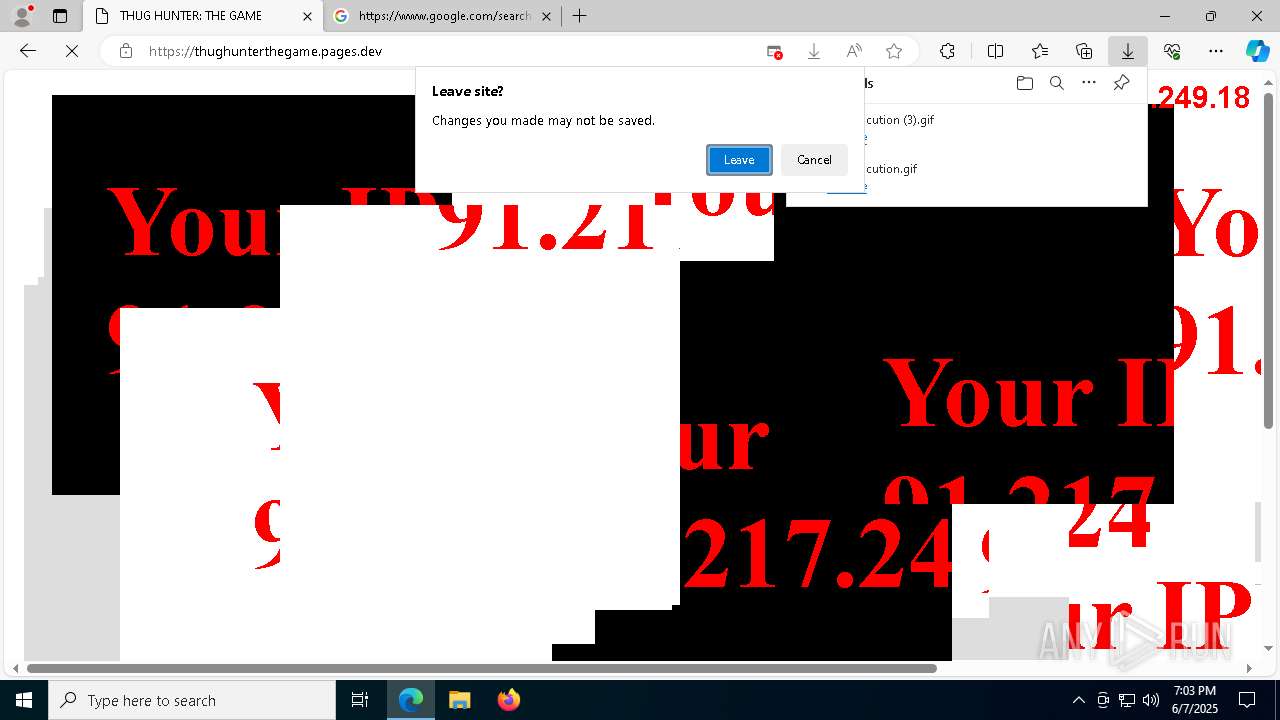Screen dimensions: 1280x720
Task: Close the Google search tab
Action: [546, 16]
